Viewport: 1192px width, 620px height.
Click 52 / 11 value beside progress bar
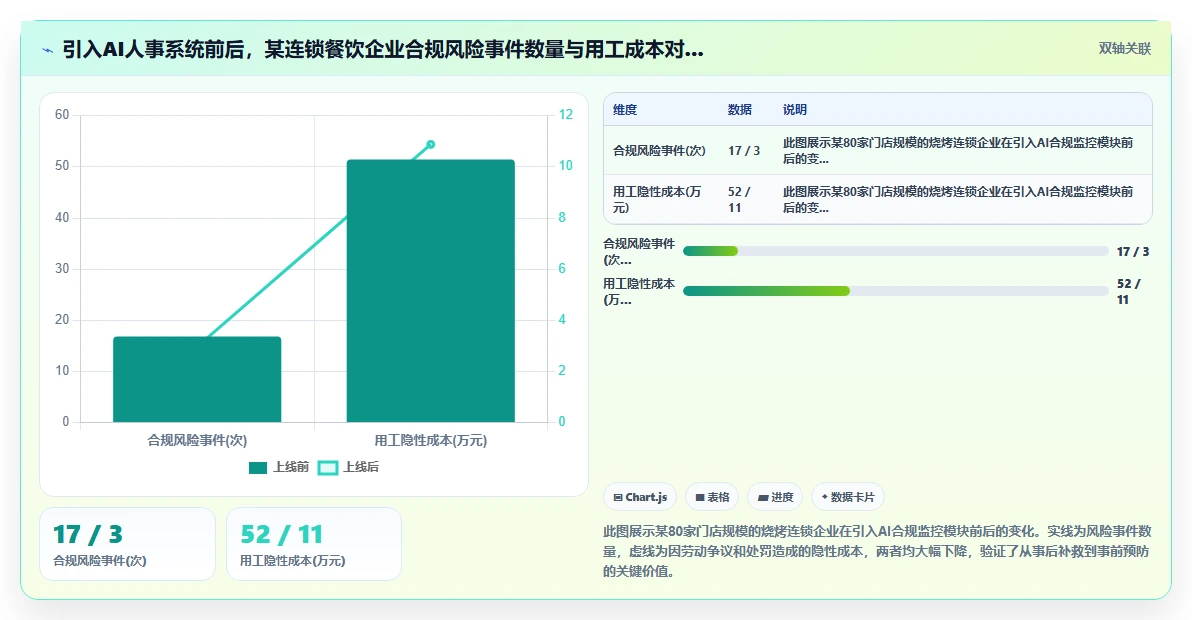coord(1129,292)
